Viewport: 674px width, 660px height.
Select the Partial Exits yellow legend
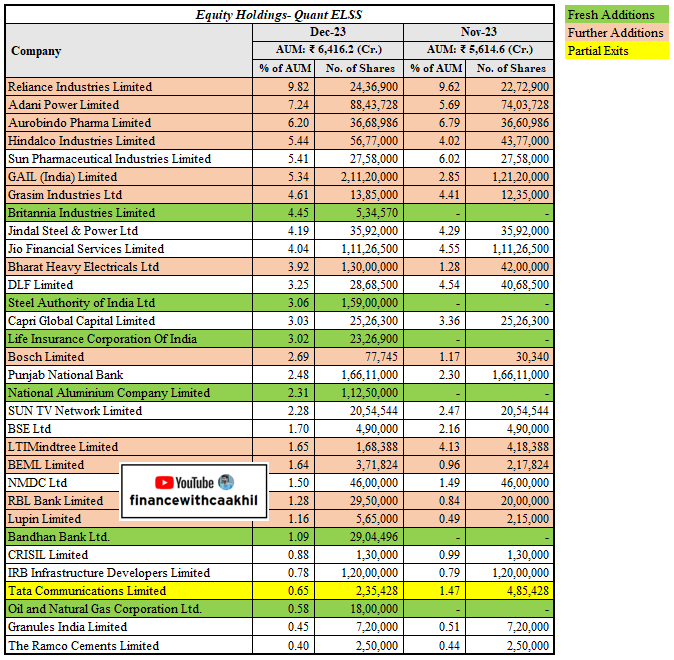pyautogui.click(x=616, y=51)
